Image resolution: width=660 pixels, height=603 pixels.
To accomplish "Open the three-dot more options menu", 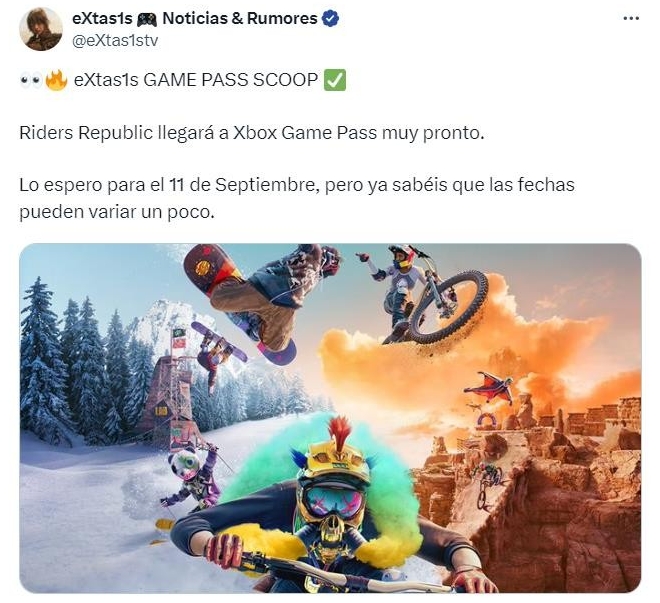I will tap(631, 19).
